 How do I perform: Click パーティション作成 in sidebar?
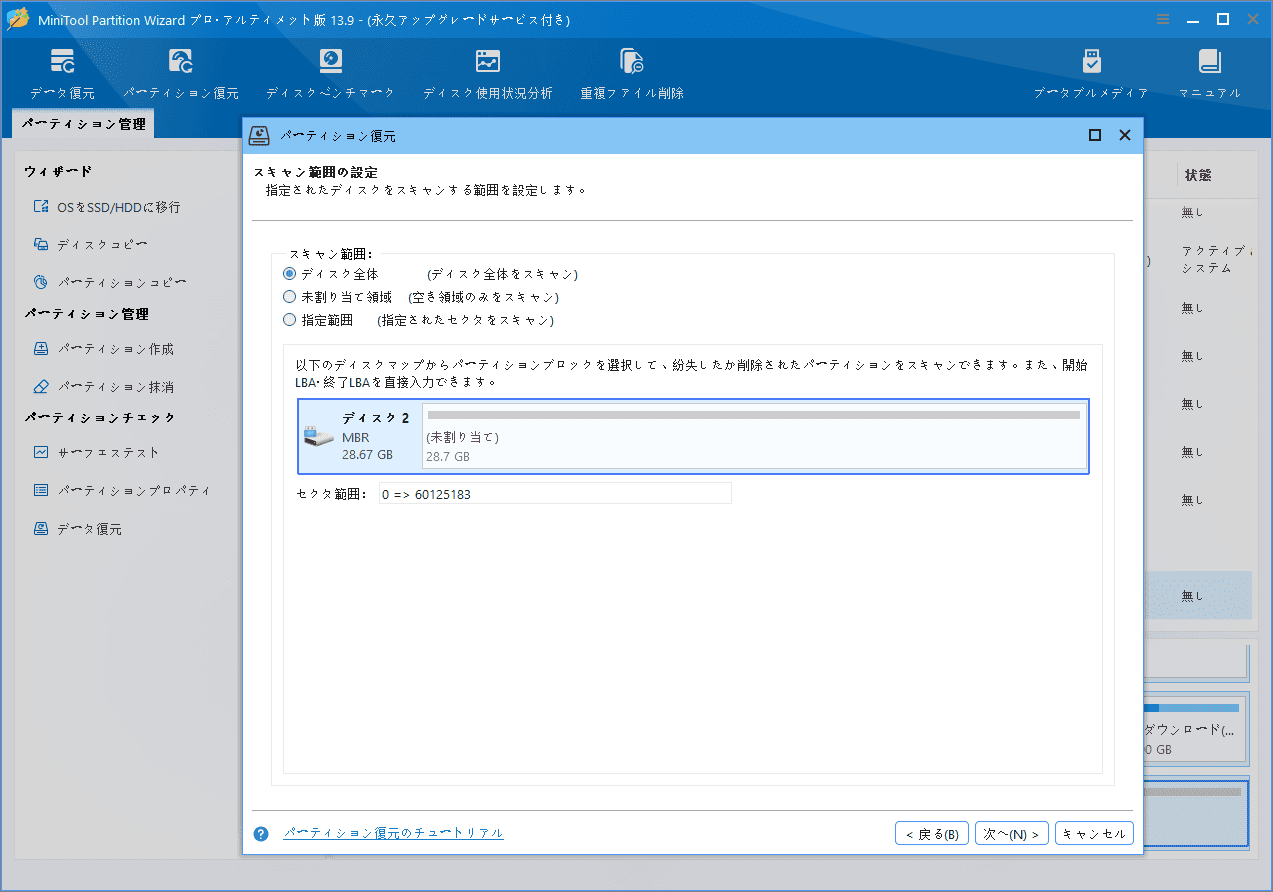[x=103, y=349]
